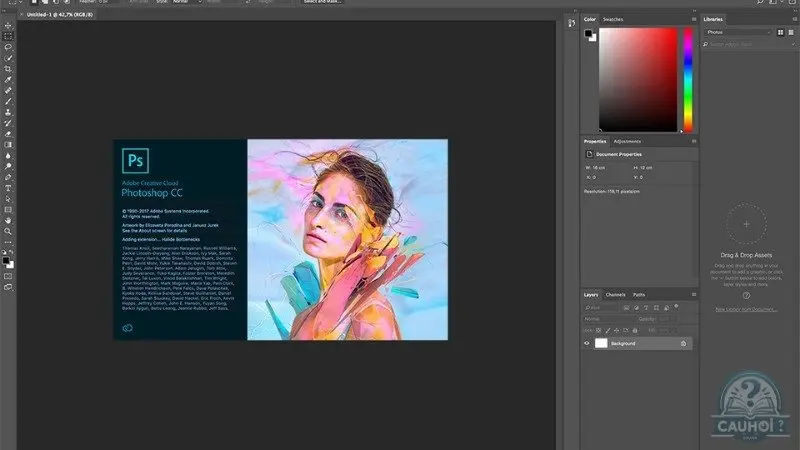Select the Horizontal Type tool
The image size is (800, 450).
coord(8,188)
